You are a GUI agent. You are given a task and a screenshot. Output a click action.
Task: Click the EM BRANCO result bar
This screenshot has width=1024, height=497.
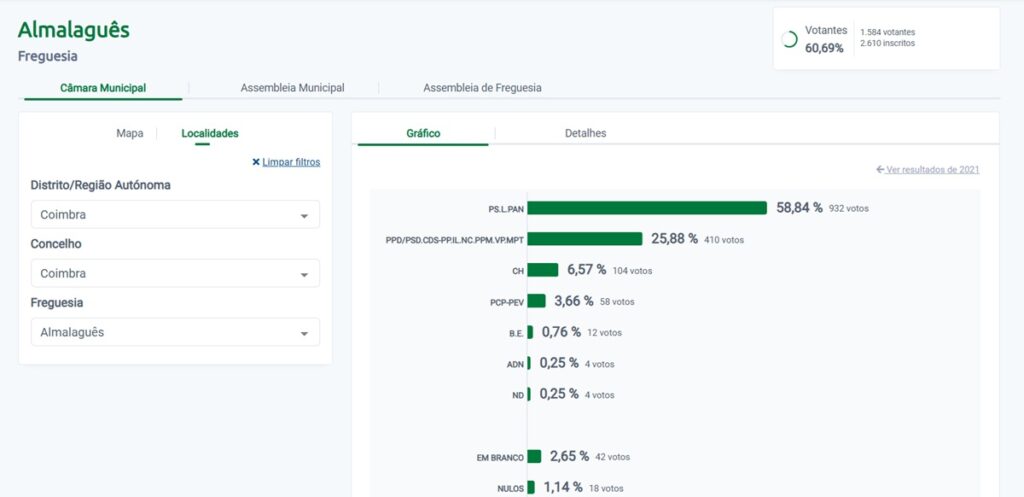pos(534,456)
